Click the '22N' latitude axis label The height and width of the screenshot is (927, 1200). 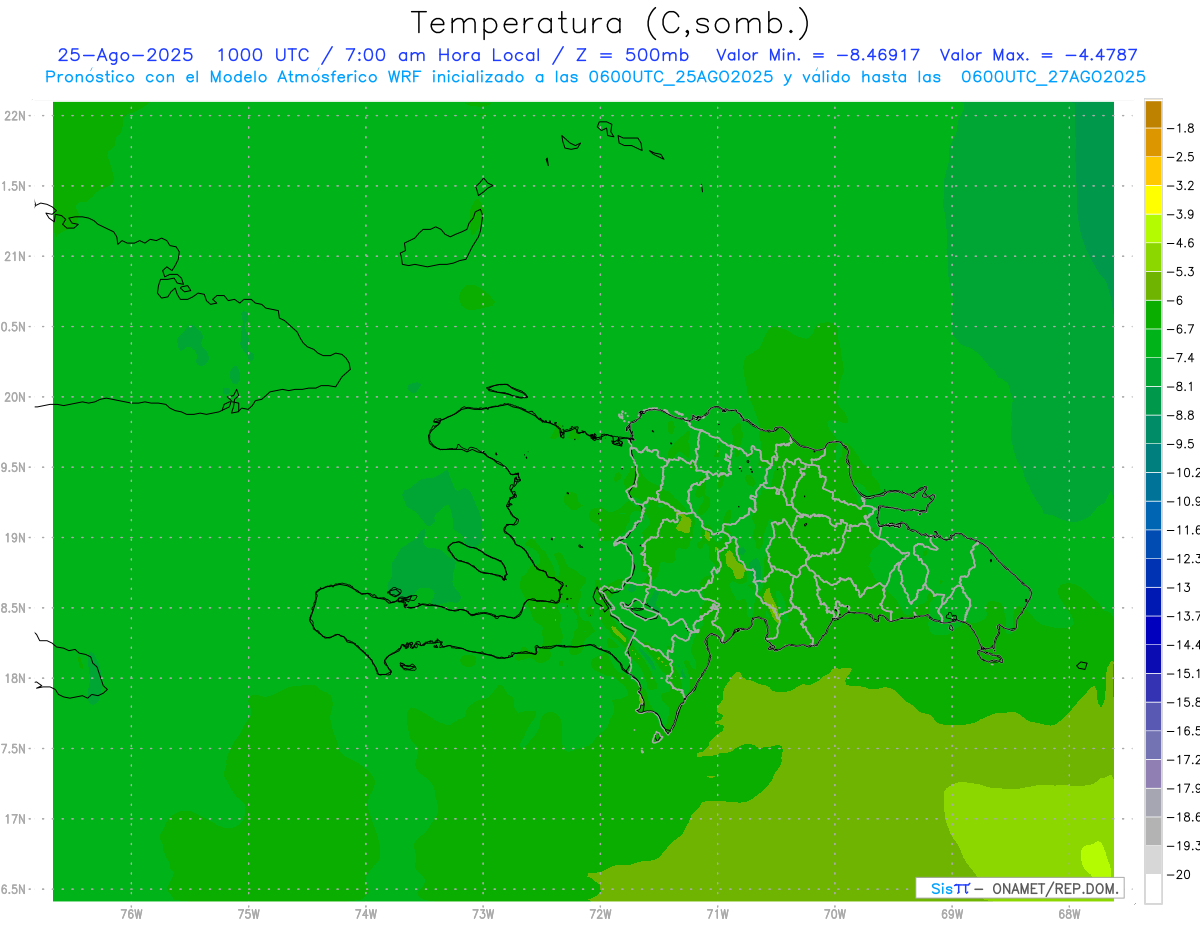pyautogui.click(x=15, y=116)
